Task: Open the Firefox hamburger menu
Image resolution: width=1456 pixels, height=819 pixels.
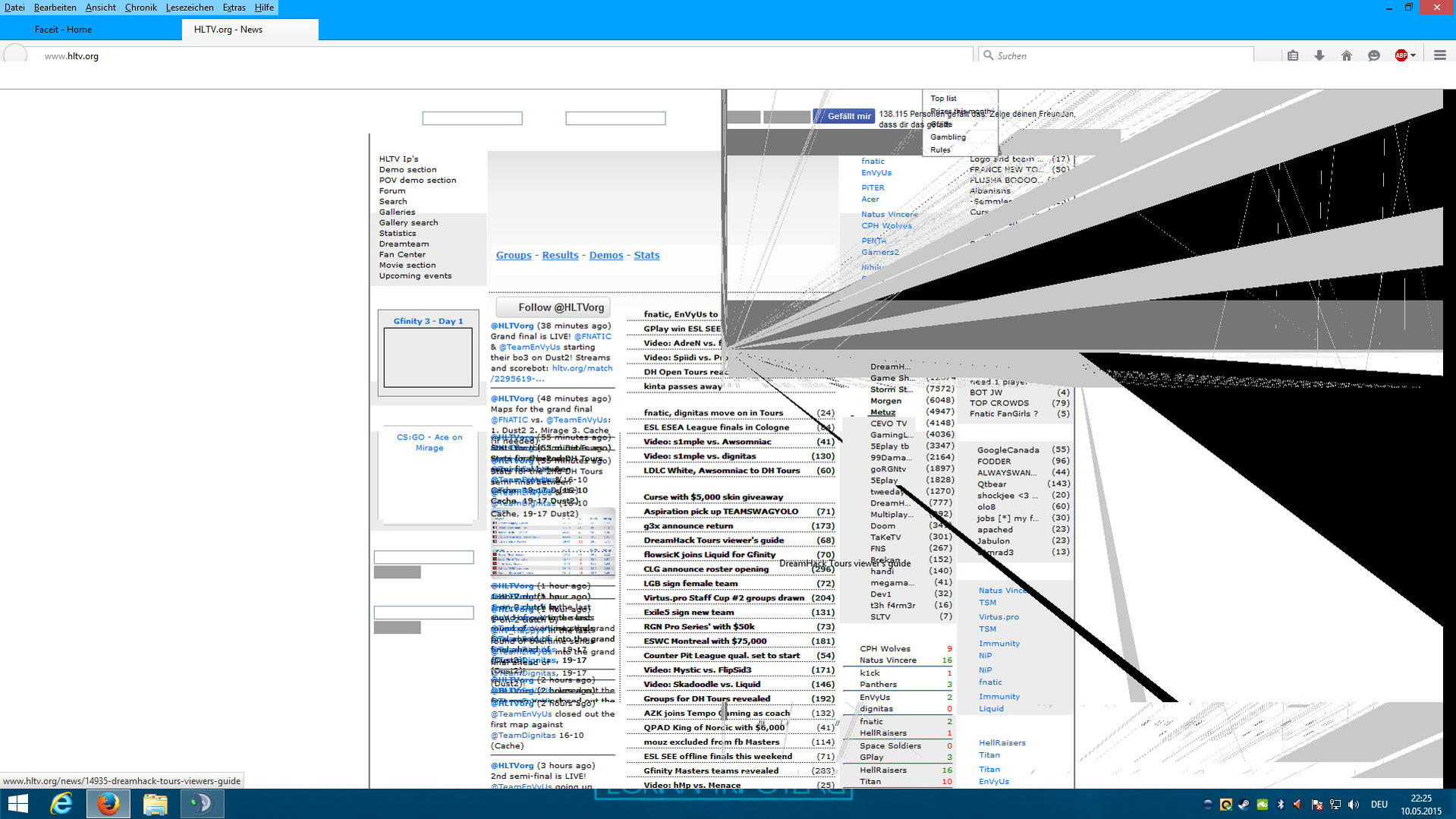Action: pos(1439,55)
